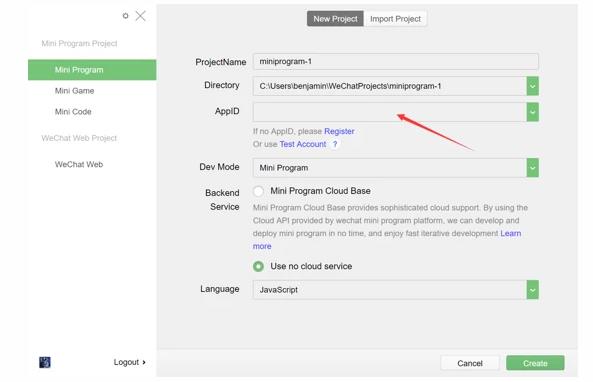Click the help question mark icon
Image resolution: width=593 pixels, height=382 pixels.
pos(335,144)
